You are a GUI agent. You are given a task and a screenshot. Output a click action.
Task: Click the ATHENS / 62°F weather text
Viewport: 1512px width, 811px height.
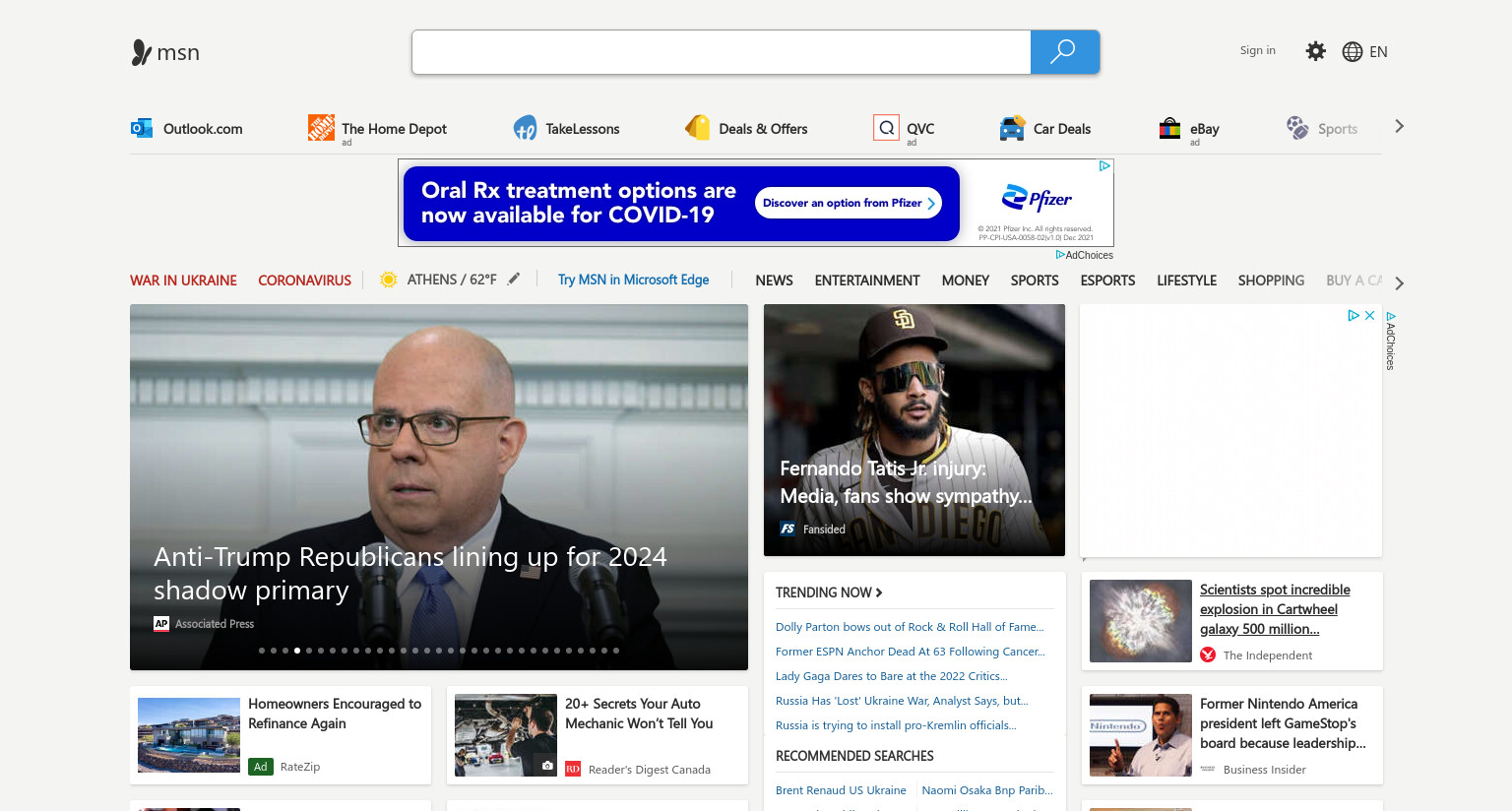[x=452, y=280]
